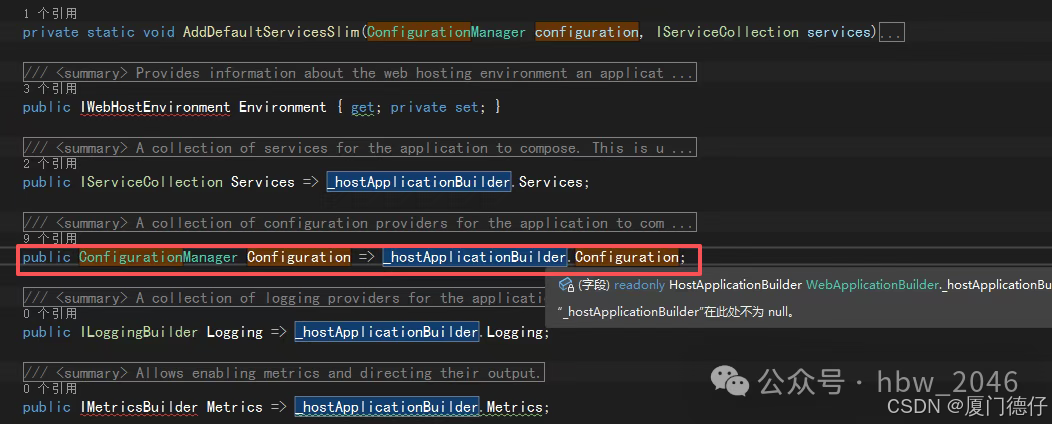Click the ".Configuration" member access after _hostApplicationBuilder
The width and height of the screenshot is (1052, 424).
pyautogui.click(x=626, y=258)
